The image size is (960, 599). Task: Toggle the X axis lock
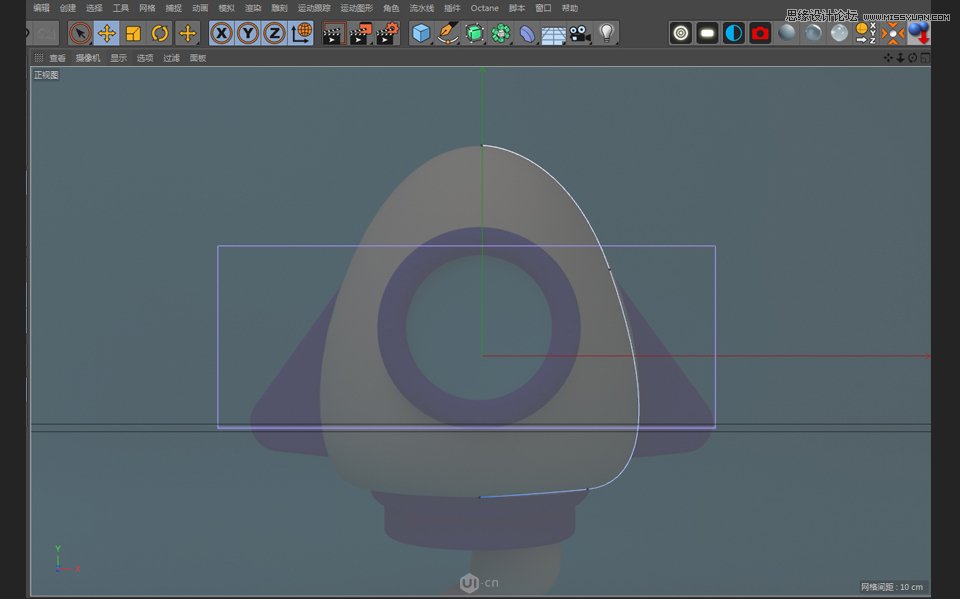220,33
